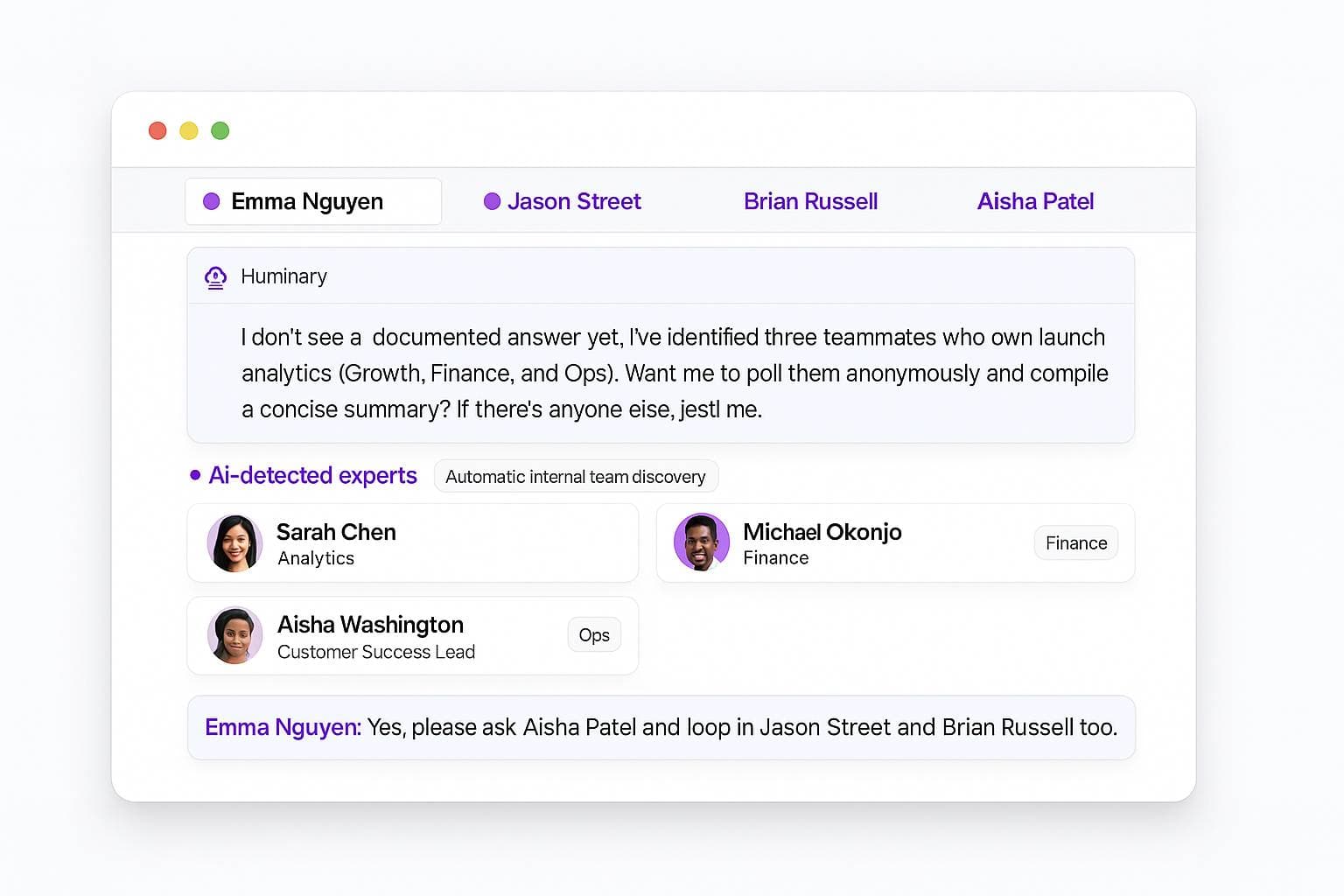The image size is (1344, 896).
Task: Click Aisha Washington's avatar photo
Action: [x=234, y=635]
